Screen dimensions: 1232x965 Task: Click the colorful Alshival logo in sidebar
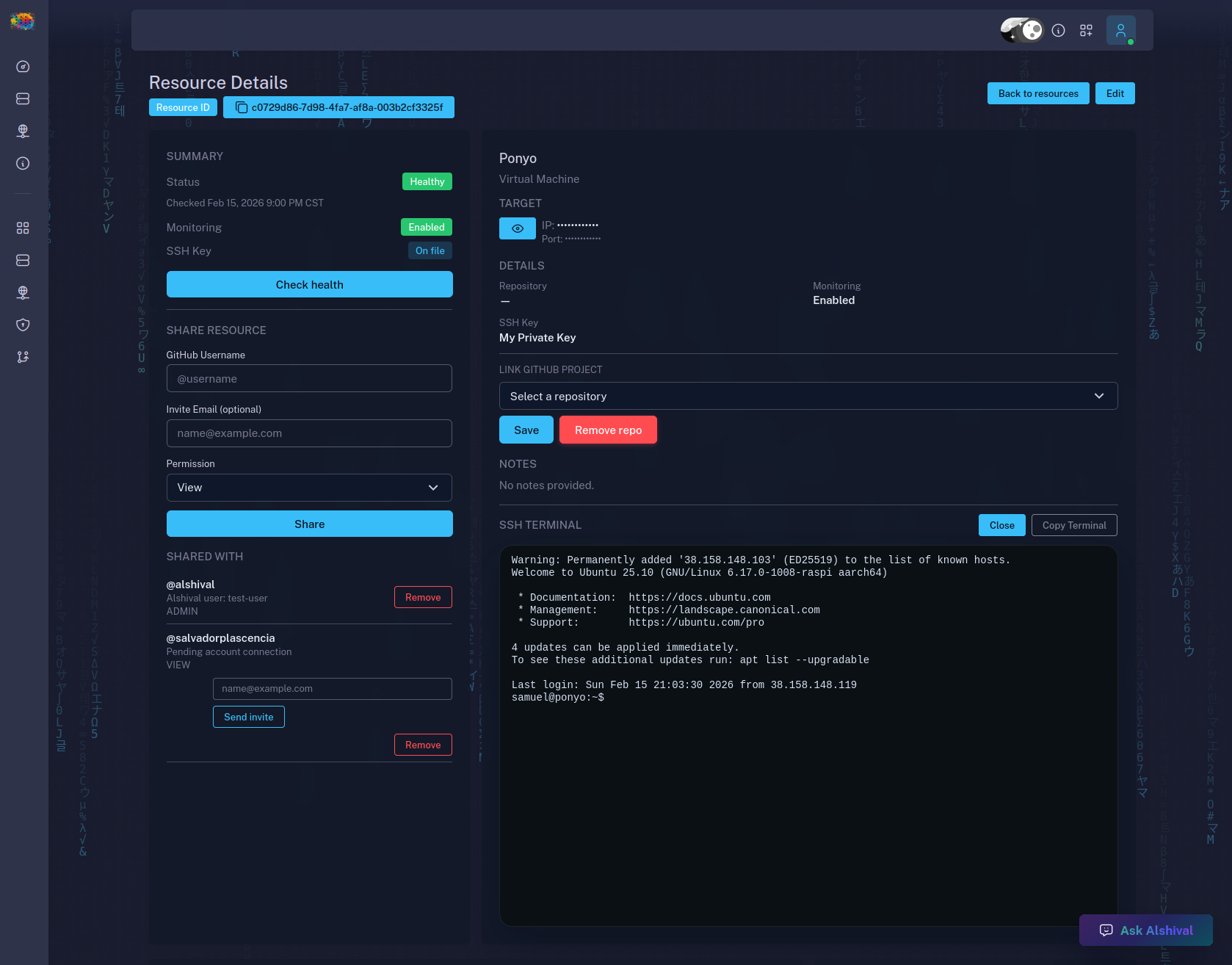tap(22, 21)
